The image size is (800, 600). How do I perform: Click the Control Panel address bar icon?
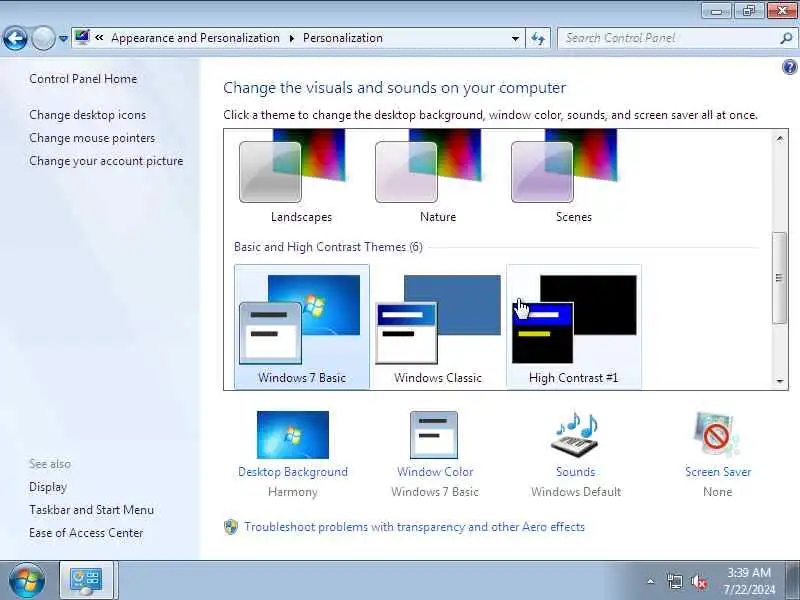pos(82,38)
